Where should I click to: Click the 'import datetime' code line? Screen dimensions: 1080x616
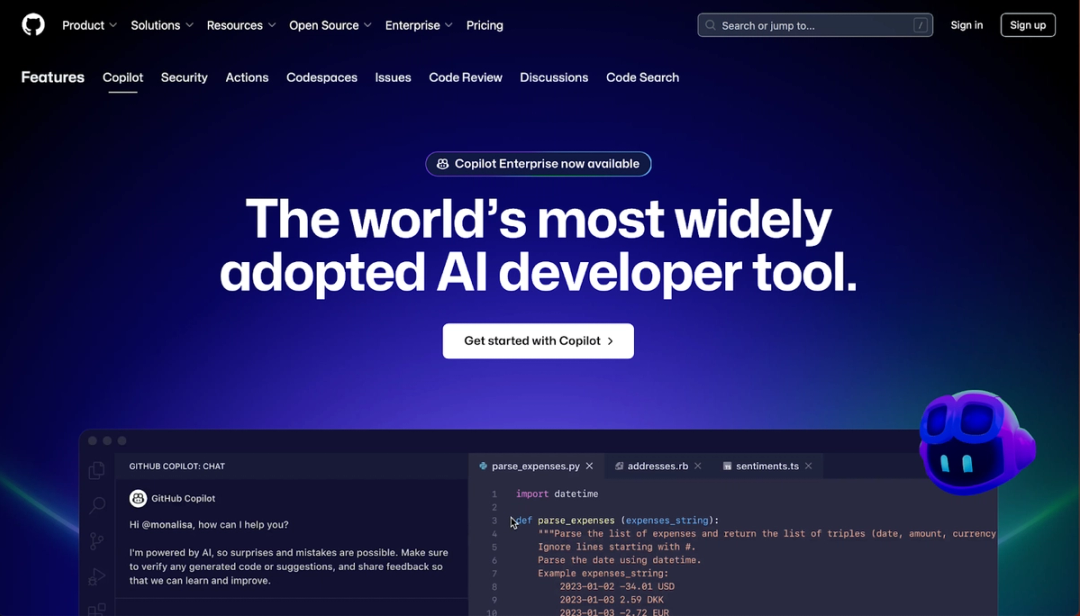(x=557, y=494)
